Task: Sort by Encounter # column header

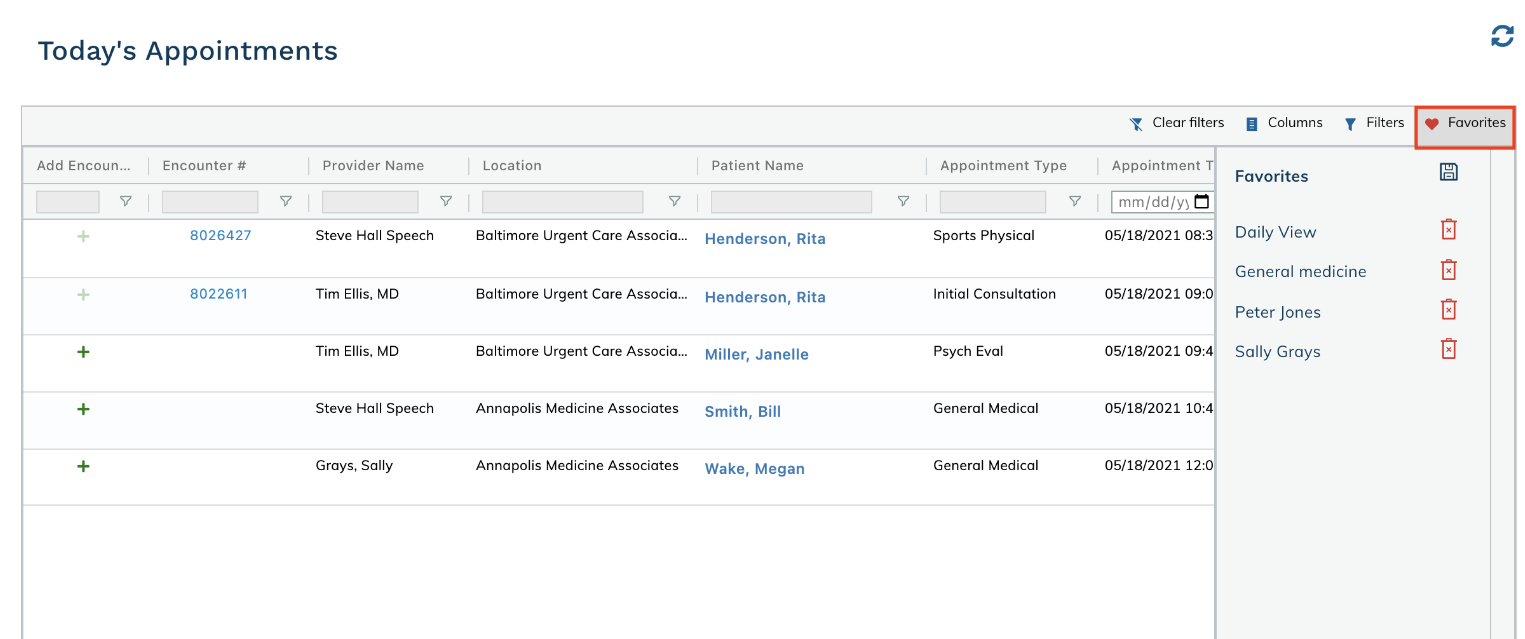Action: [x=204, y=166]
